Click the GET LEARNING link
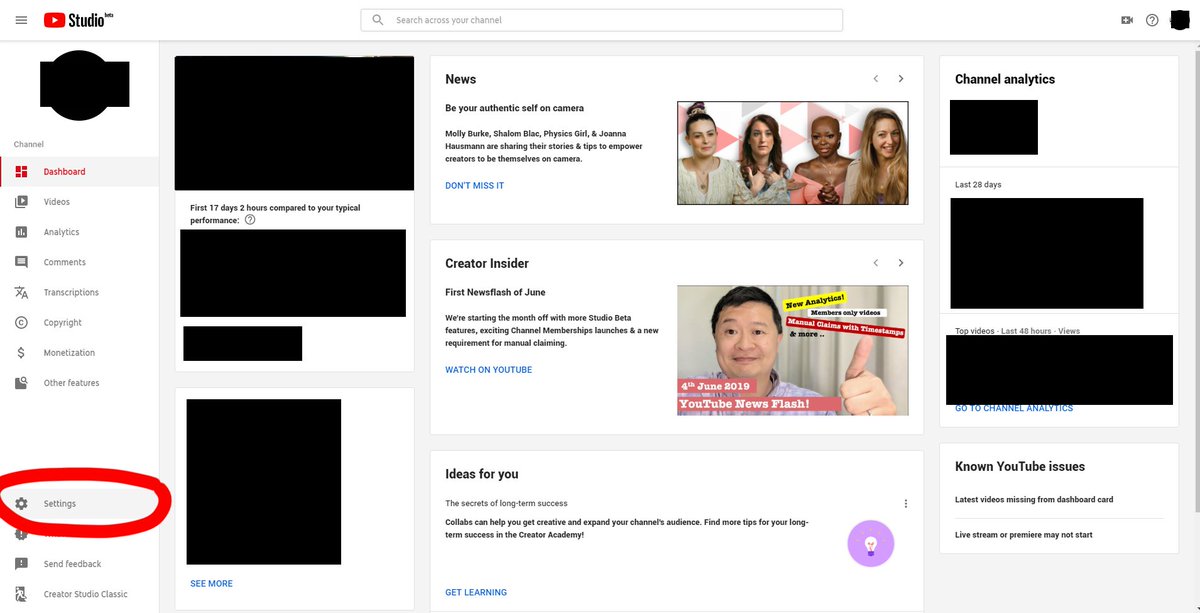1200x613 pixels. tap(476, 592)
